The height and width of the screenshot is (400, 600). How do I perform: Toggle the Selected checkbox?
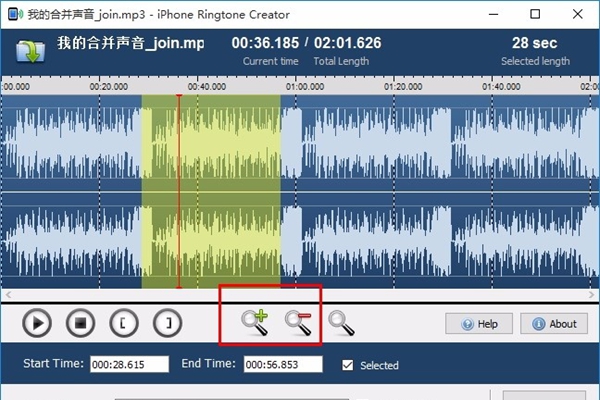tap(347, 365)
